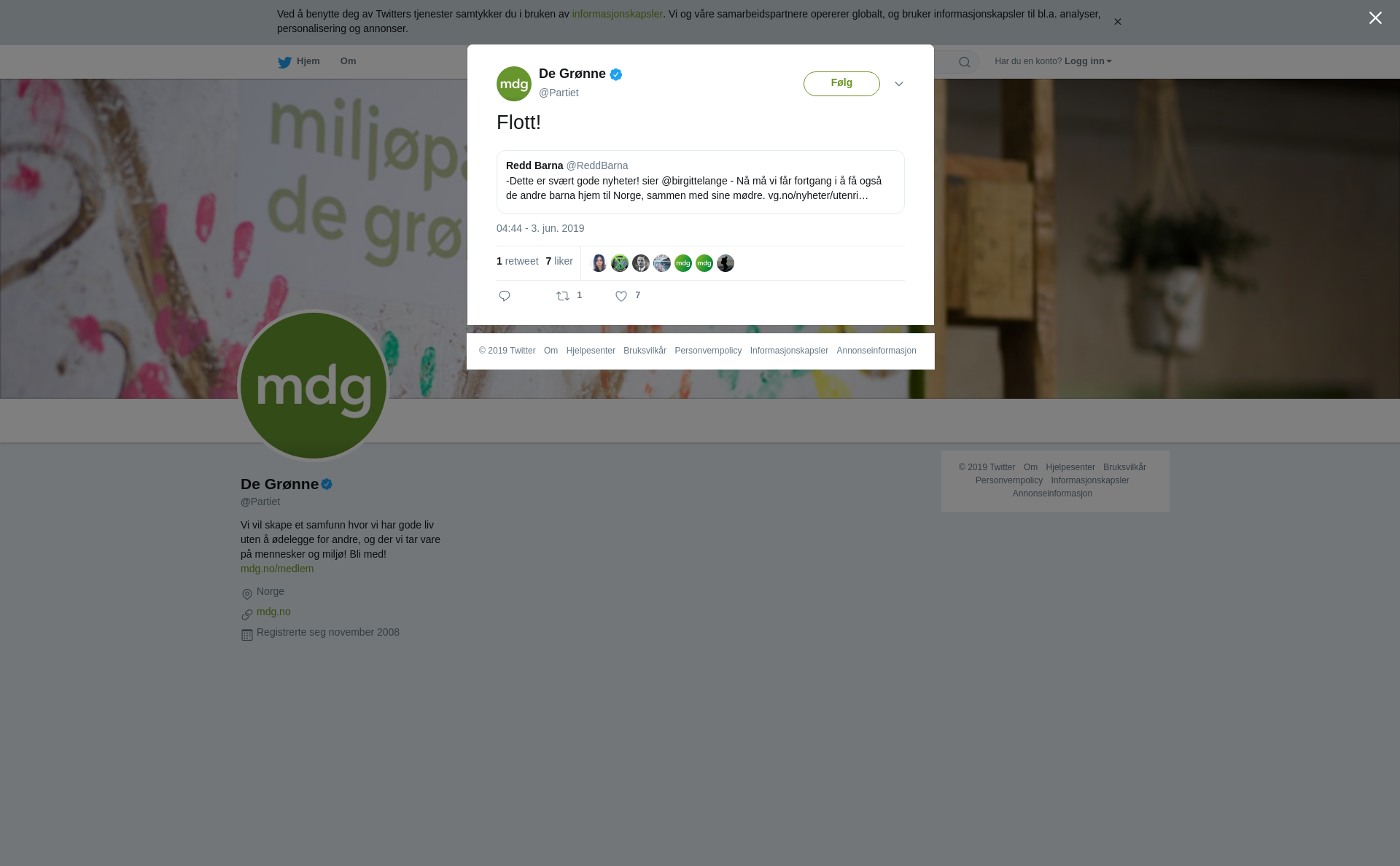Image resolution: width=1400 pixels, height=866 pixels.
Task: Open Personvernpolicy in the modal footer
Action: click(708, 351)
